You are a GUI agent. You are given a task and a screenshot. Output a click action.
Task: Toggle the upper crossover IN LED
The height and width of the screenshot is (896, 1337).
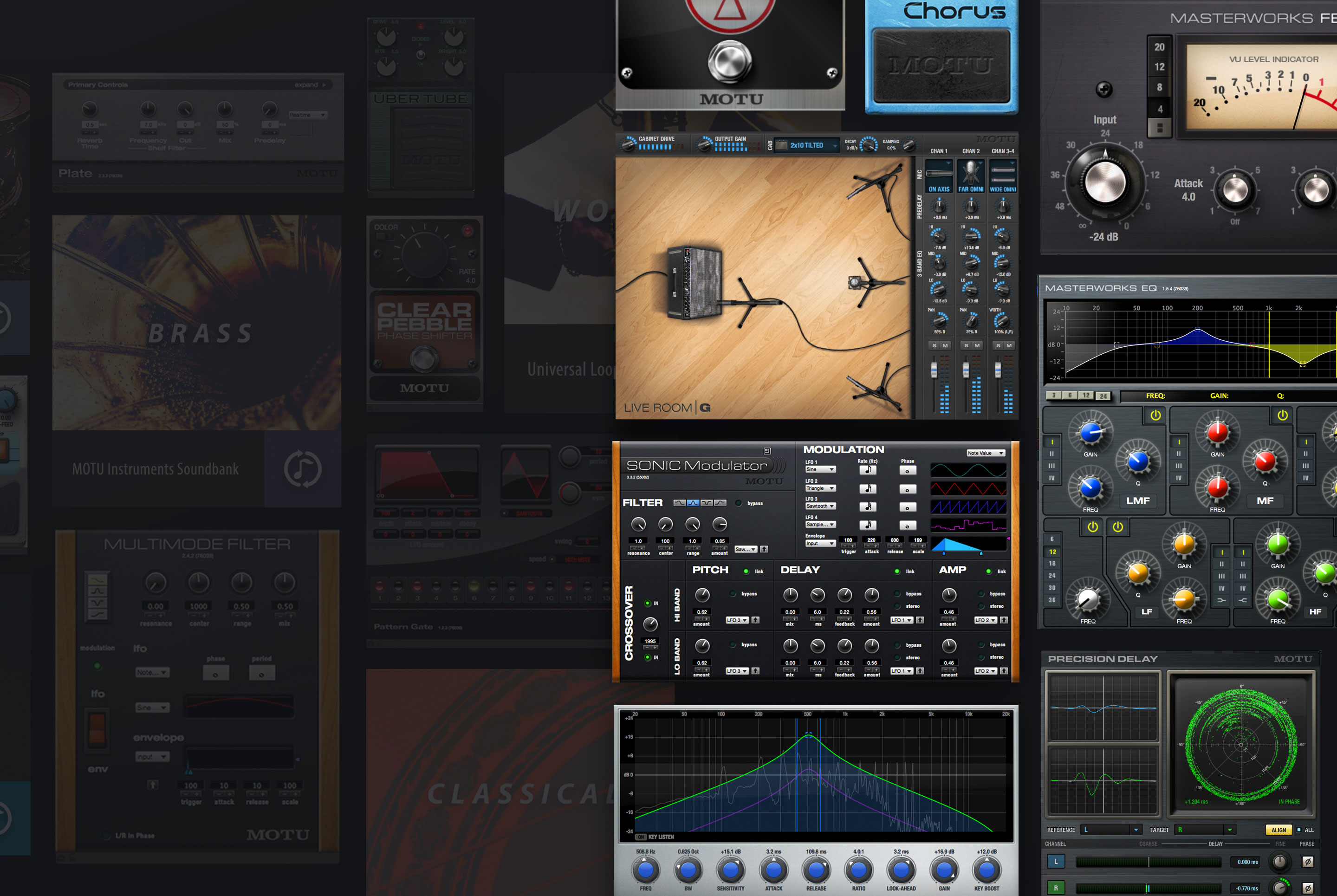(647, 604)
